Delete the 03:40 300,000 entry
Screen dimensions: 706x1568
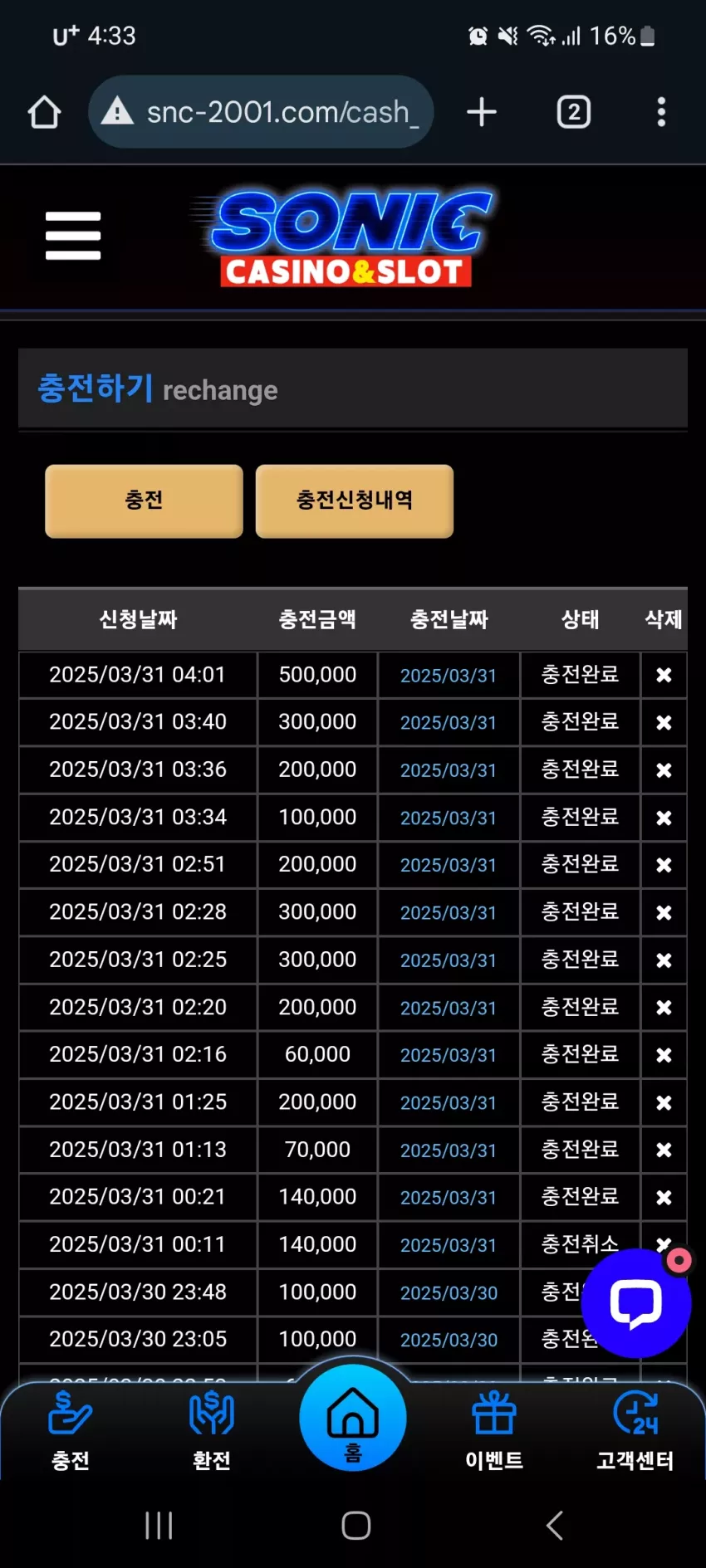pyautogui.click(x=664, y=722)
